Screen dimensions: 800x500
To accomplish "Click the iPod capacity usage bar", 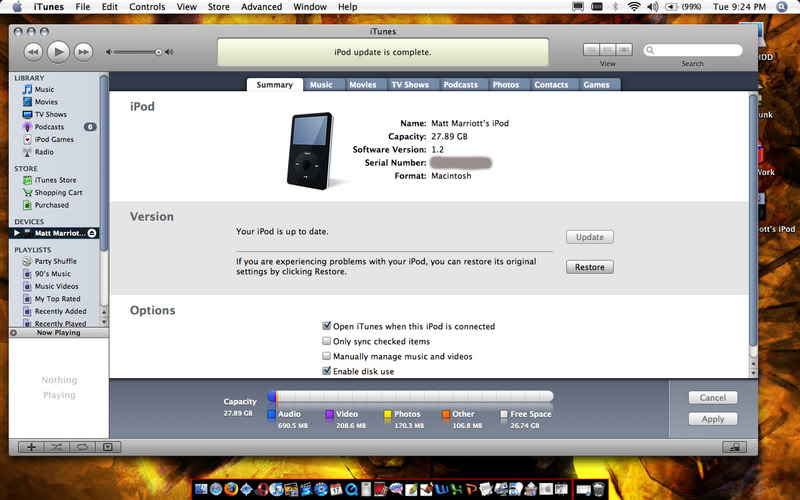I will pos(411,396).
